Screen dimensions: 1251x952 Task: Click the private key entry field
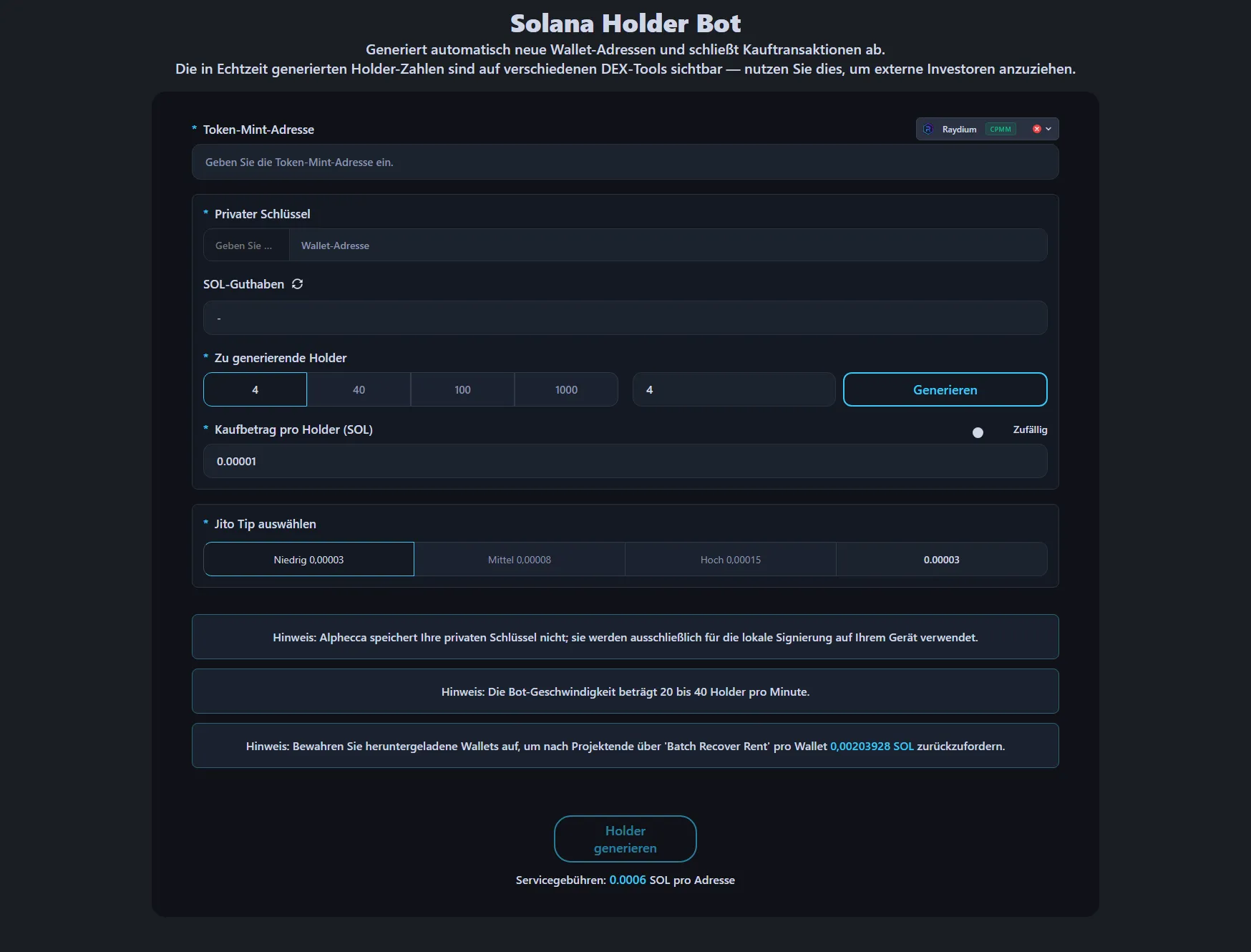pyautogui.click(x=245, y=246)
